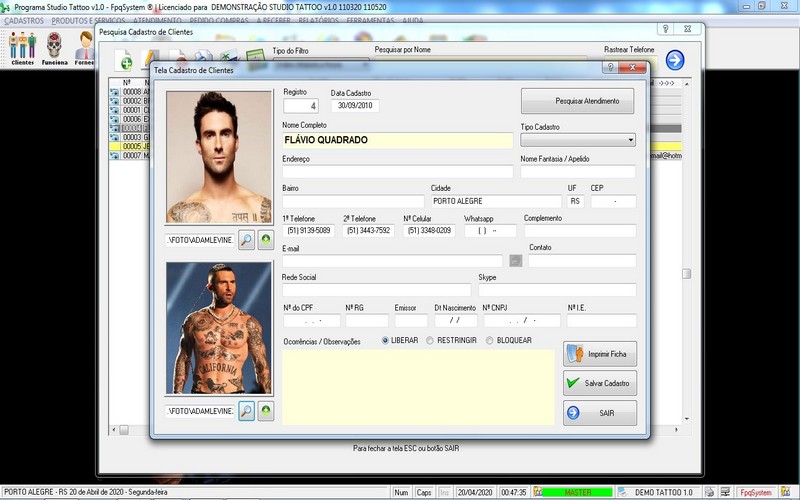The height and width of the screenshot is (500, 800).
Task: Click the small e-mail send icon
Action: (515, 261)
